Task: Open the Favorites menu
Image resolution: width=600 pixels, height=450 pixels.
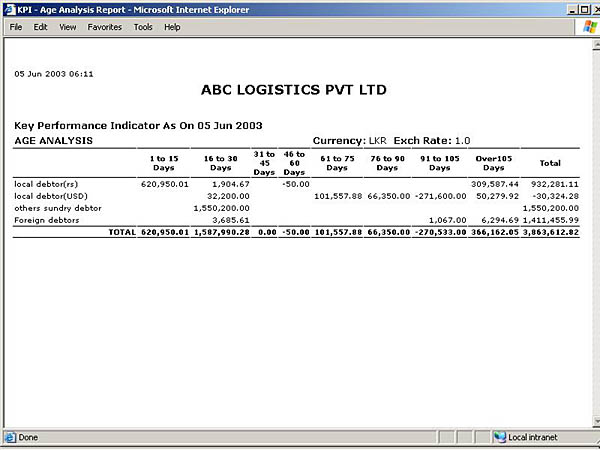Action: pos(104,27)
